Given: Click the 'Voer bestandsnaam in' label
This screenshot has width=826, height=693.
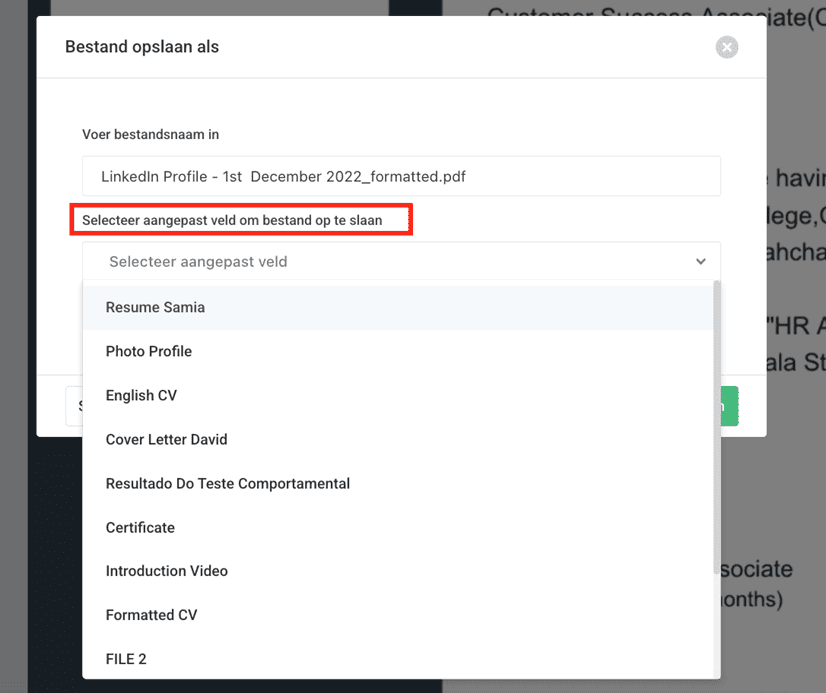Looking at the screenshot, I should [x=150, y=134].
